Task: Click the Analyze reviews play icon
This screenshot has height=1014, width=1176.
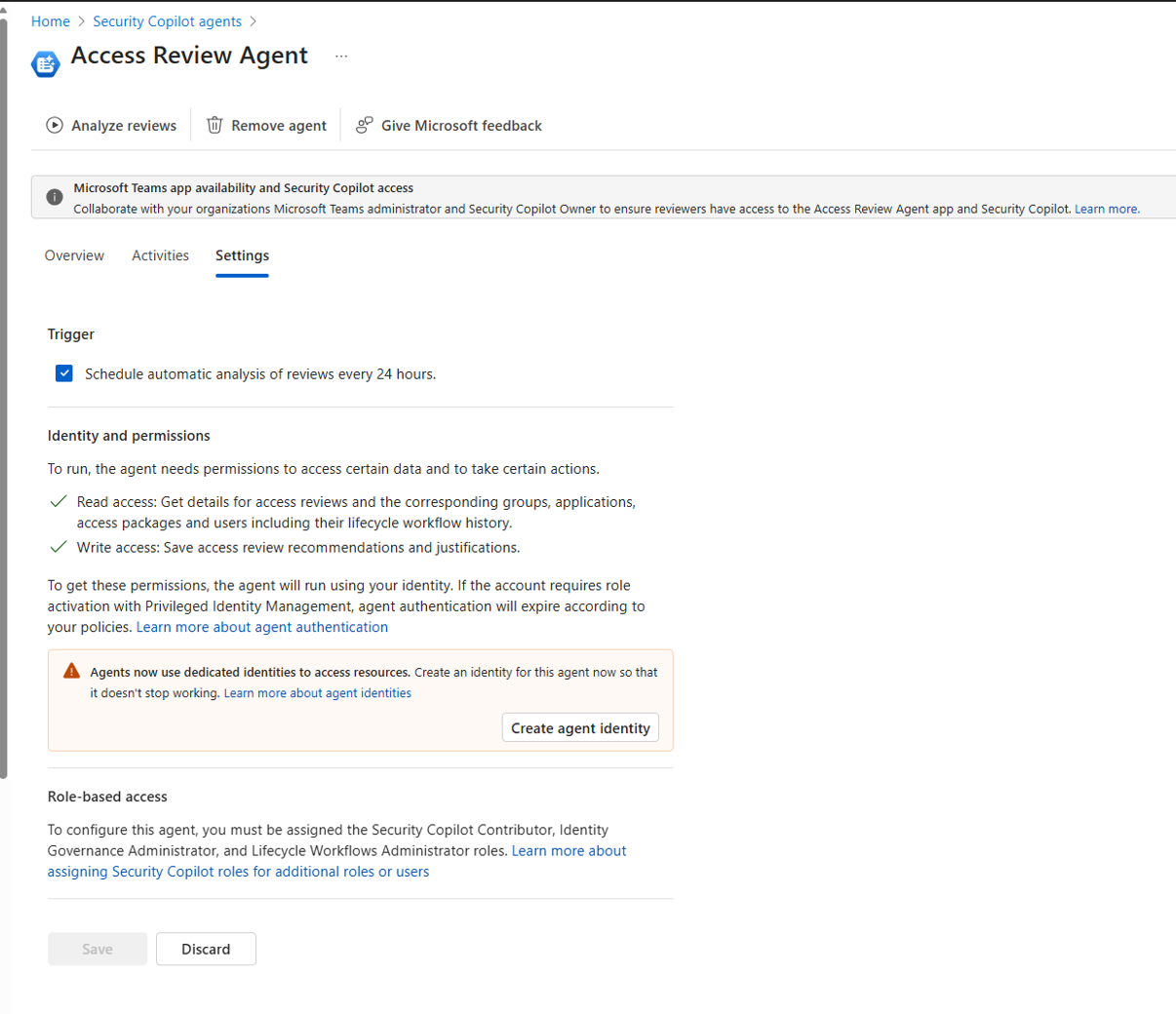Action: (55, 125)
